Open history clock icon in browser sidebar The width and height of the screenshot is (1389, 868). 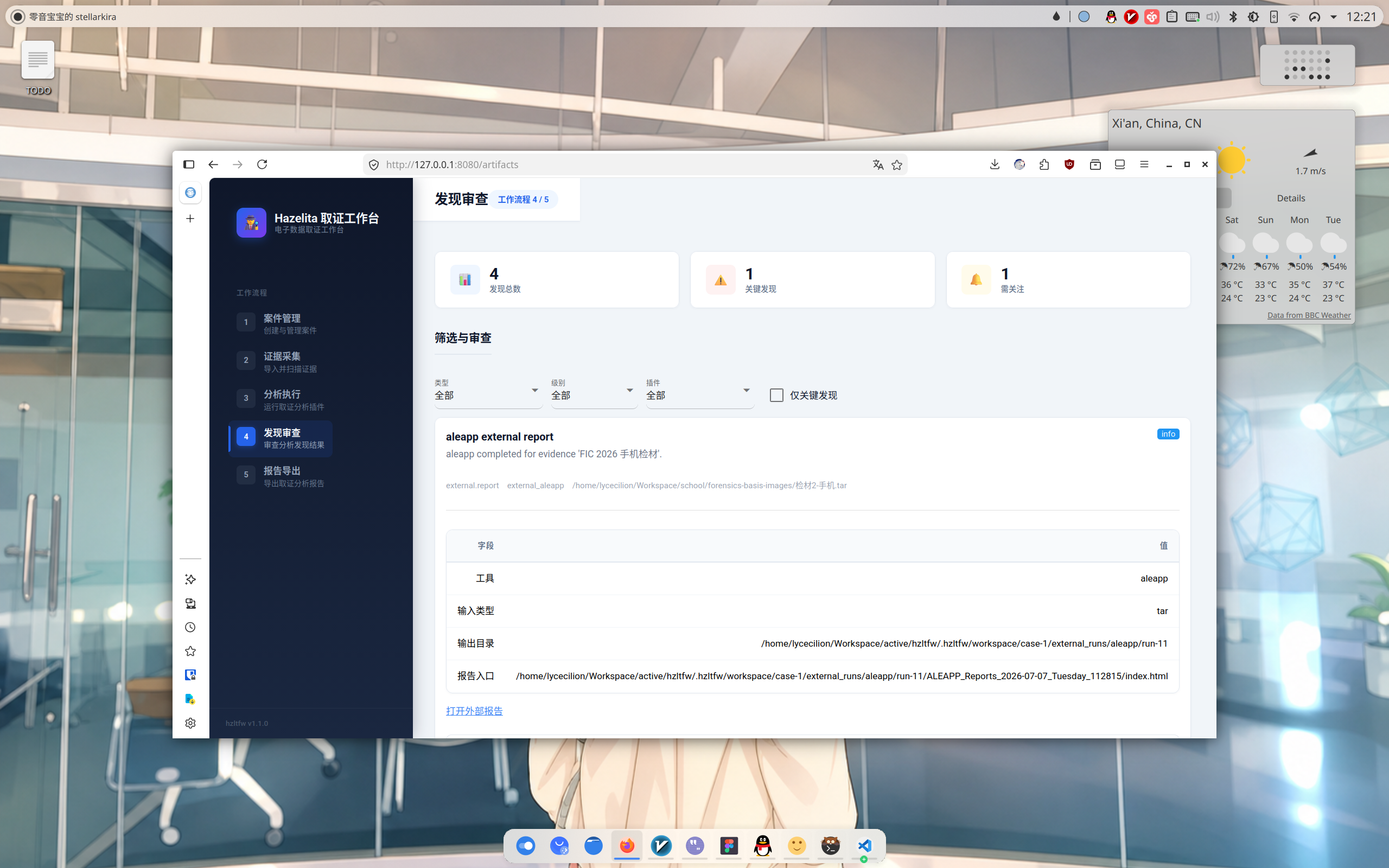click(x=190, y=628)
